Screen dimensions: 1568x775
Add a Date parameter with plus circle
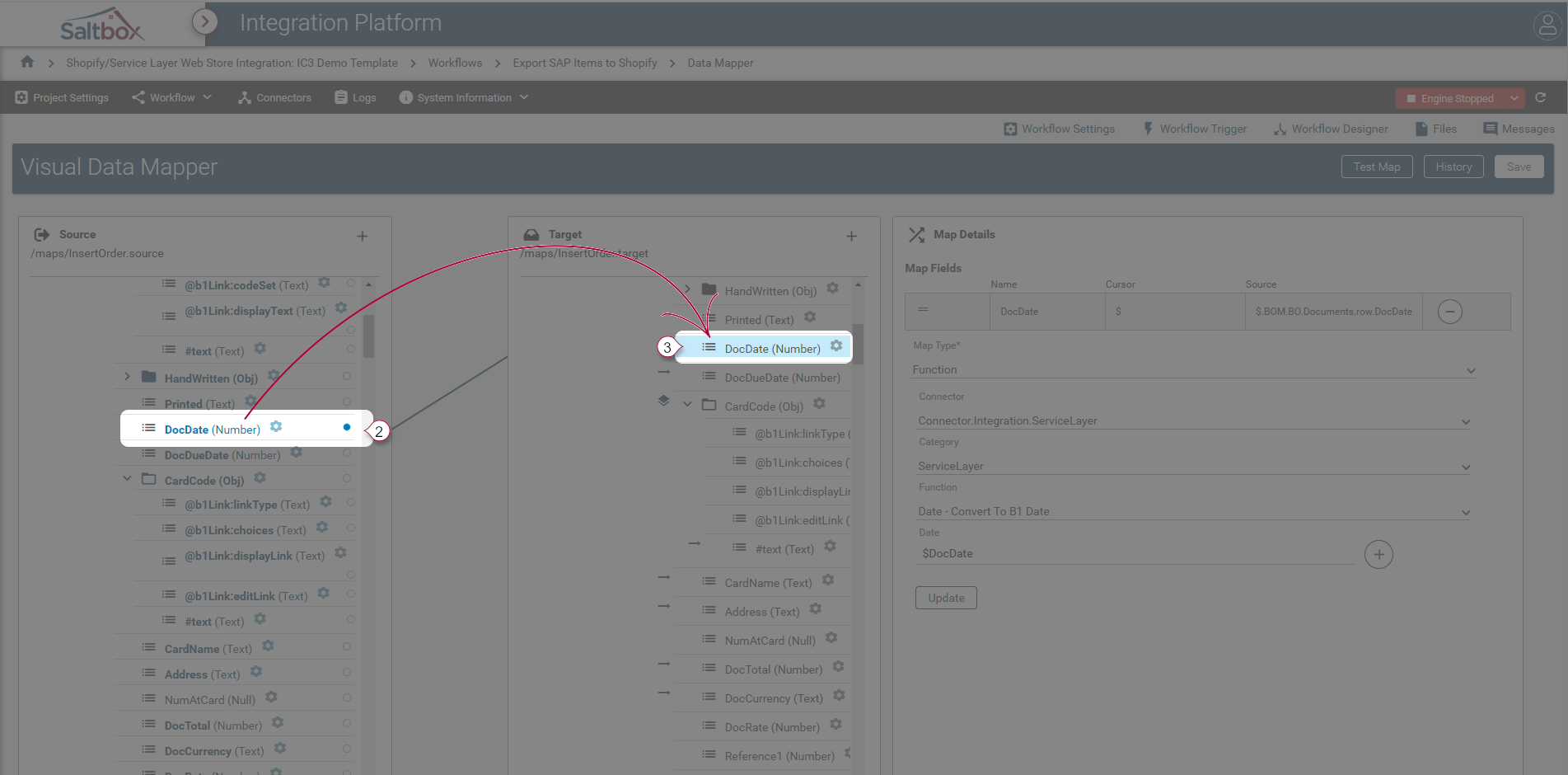(x=1378, y=555)
